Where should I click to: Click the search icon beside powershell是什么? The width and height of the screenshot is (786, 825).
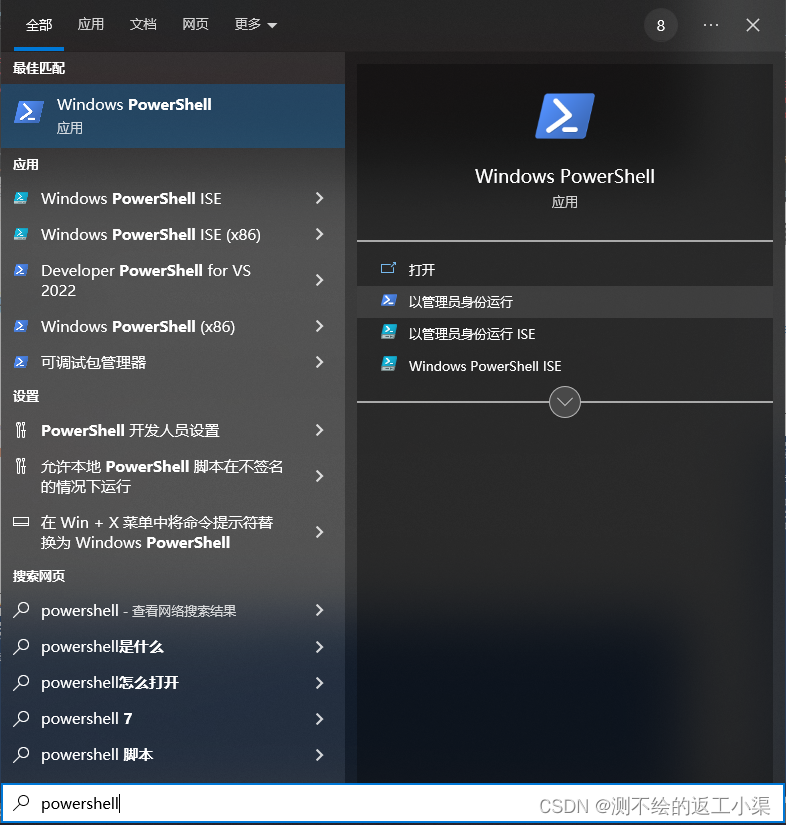click(21, 646)
